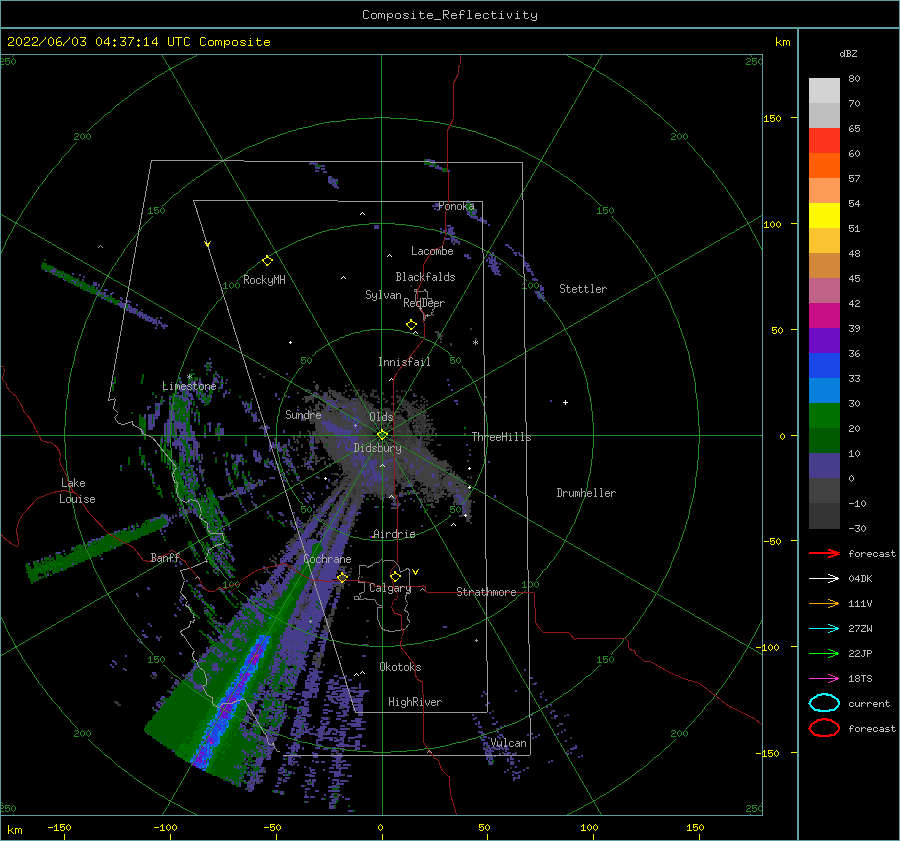The image size is (900, 841).
Task: Click the -150 tick on bottom axis
Action: pyautogui.click(x=59, y=827)
